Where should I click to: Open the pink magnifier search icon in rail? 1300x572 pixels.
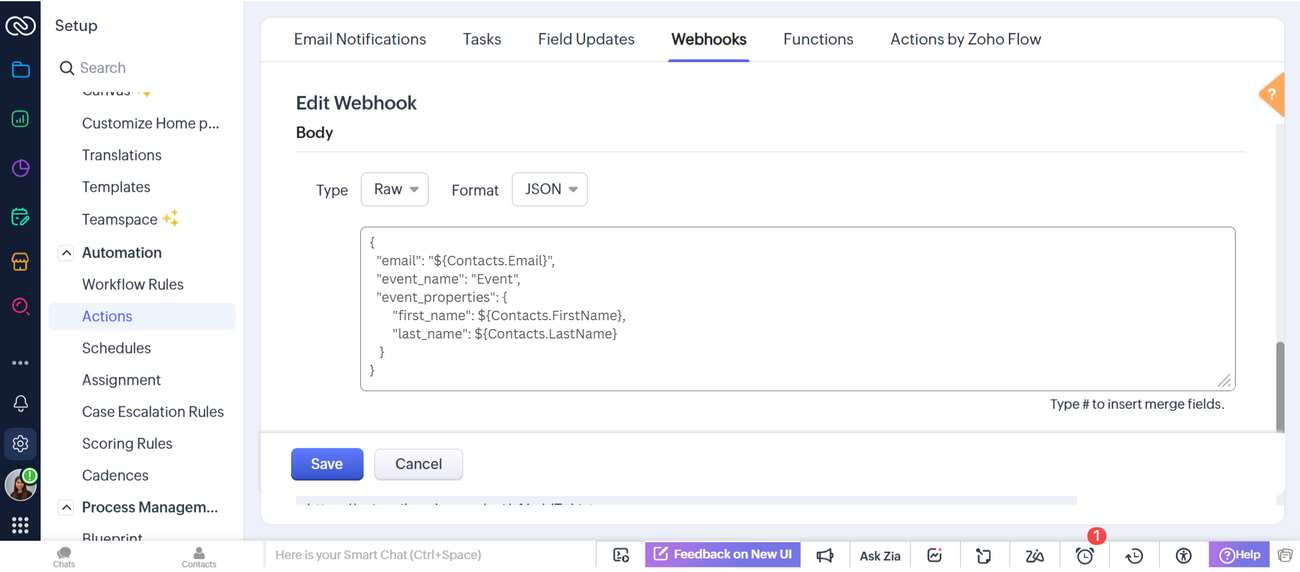click(20, 307)
